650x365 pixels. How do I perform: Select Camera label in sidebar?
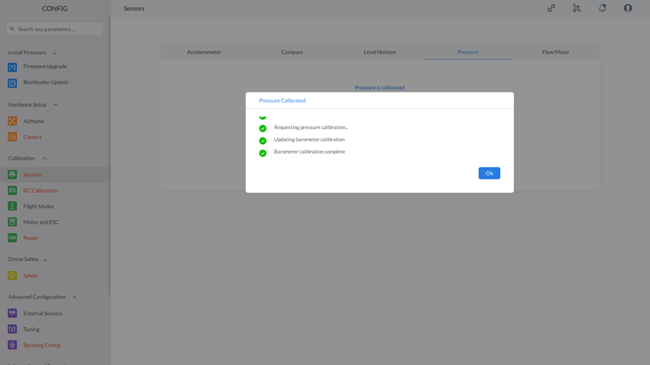pyautogui.click(x=32, y=137)
